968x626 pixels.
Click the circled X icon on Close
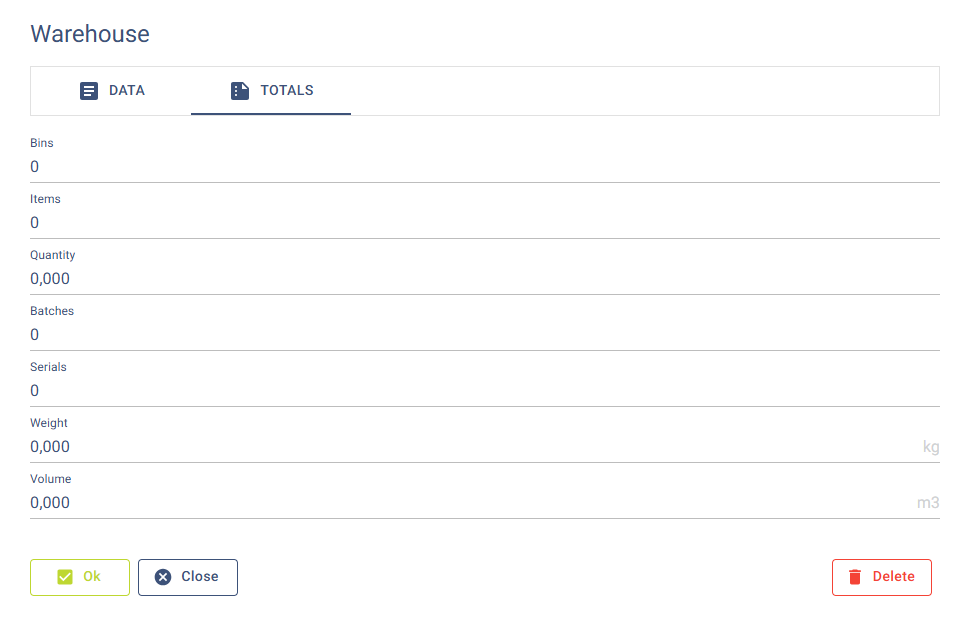(x=163, y=577)
